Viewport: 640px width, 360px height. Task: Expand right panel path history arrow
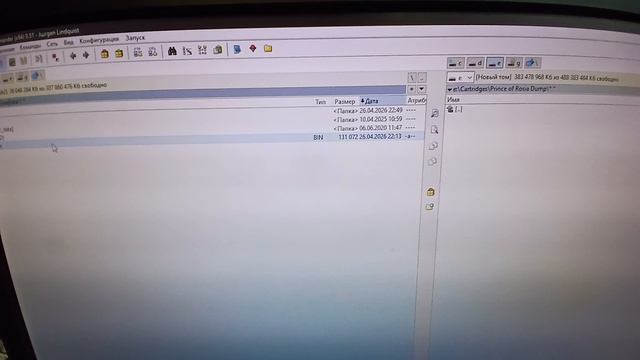(450, 89)
